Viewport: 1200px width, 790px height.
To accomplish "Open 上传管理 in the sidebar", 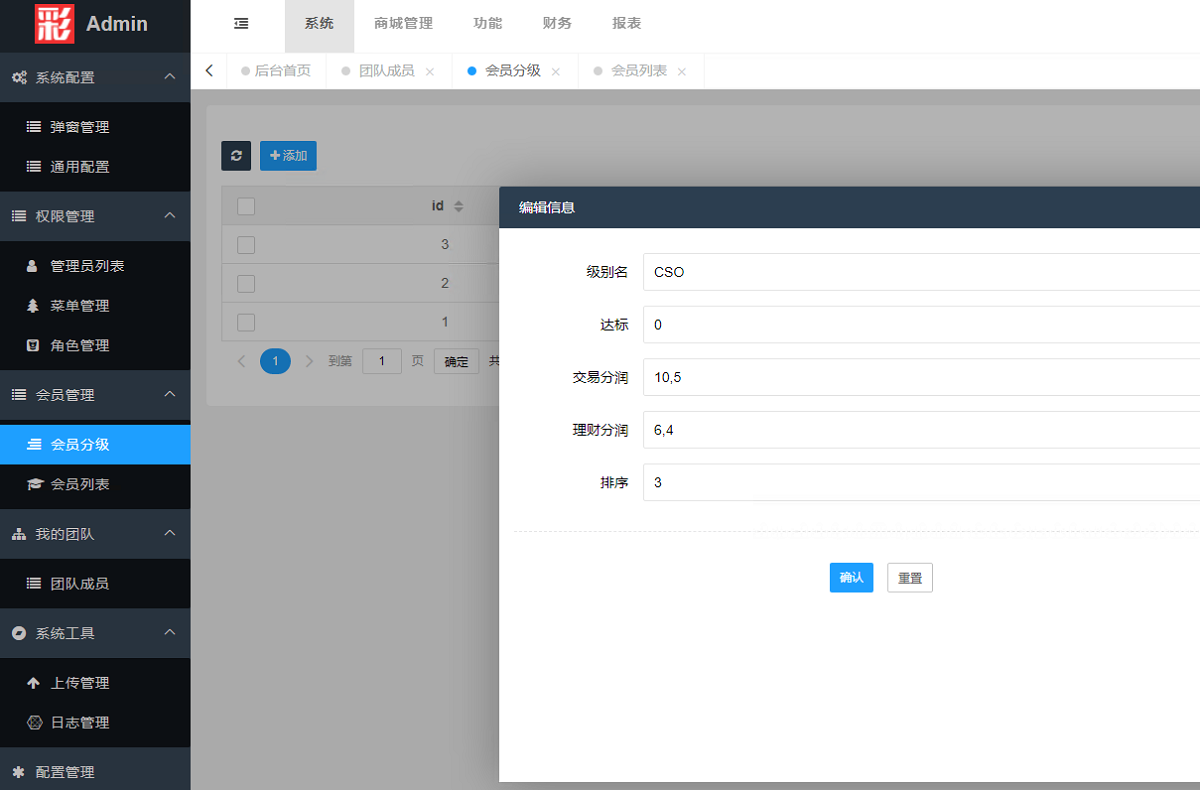I will [80, 683].
